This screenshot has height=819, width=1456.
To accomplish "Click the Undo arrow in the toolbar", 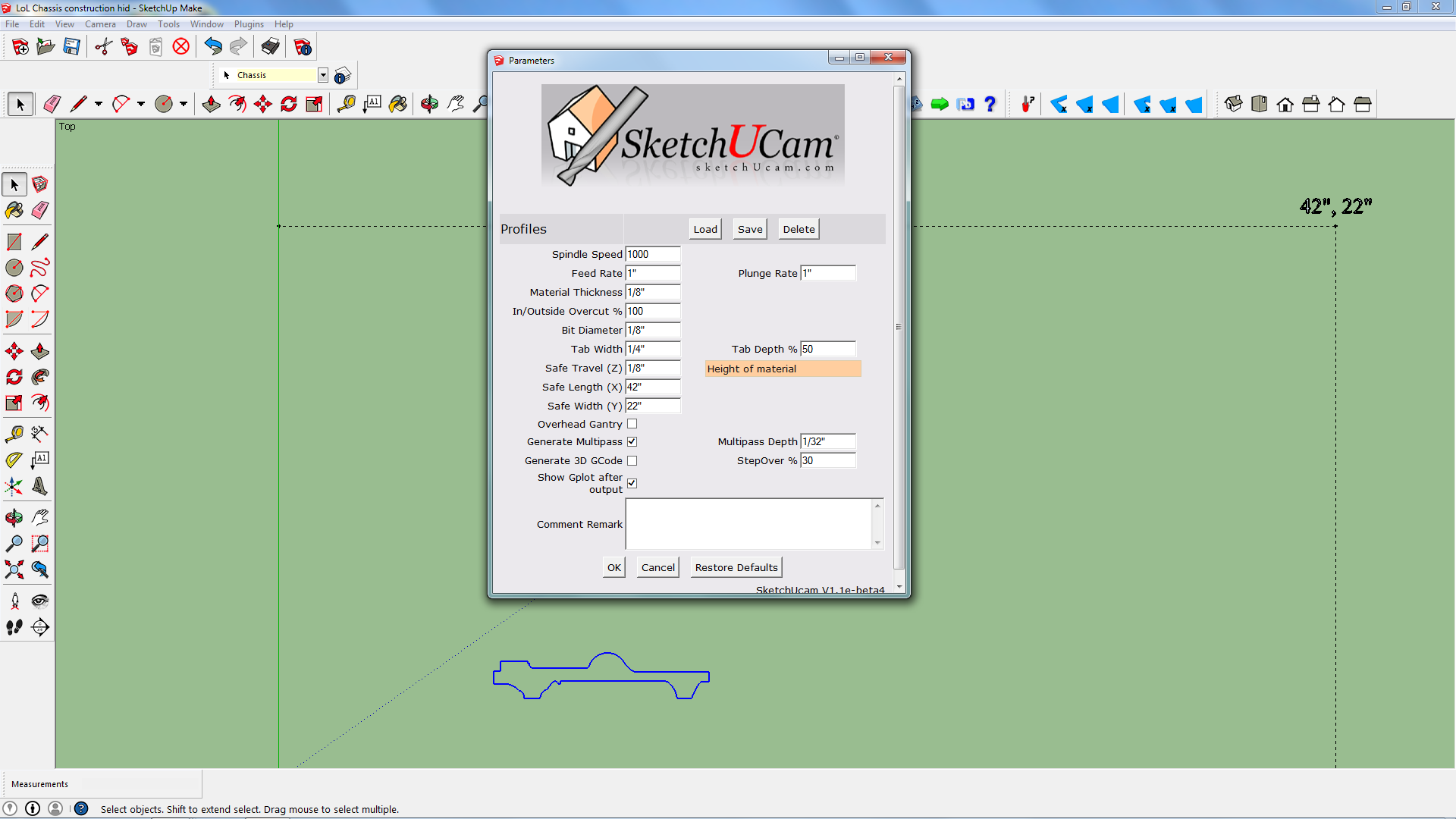I will click(213, 45).
